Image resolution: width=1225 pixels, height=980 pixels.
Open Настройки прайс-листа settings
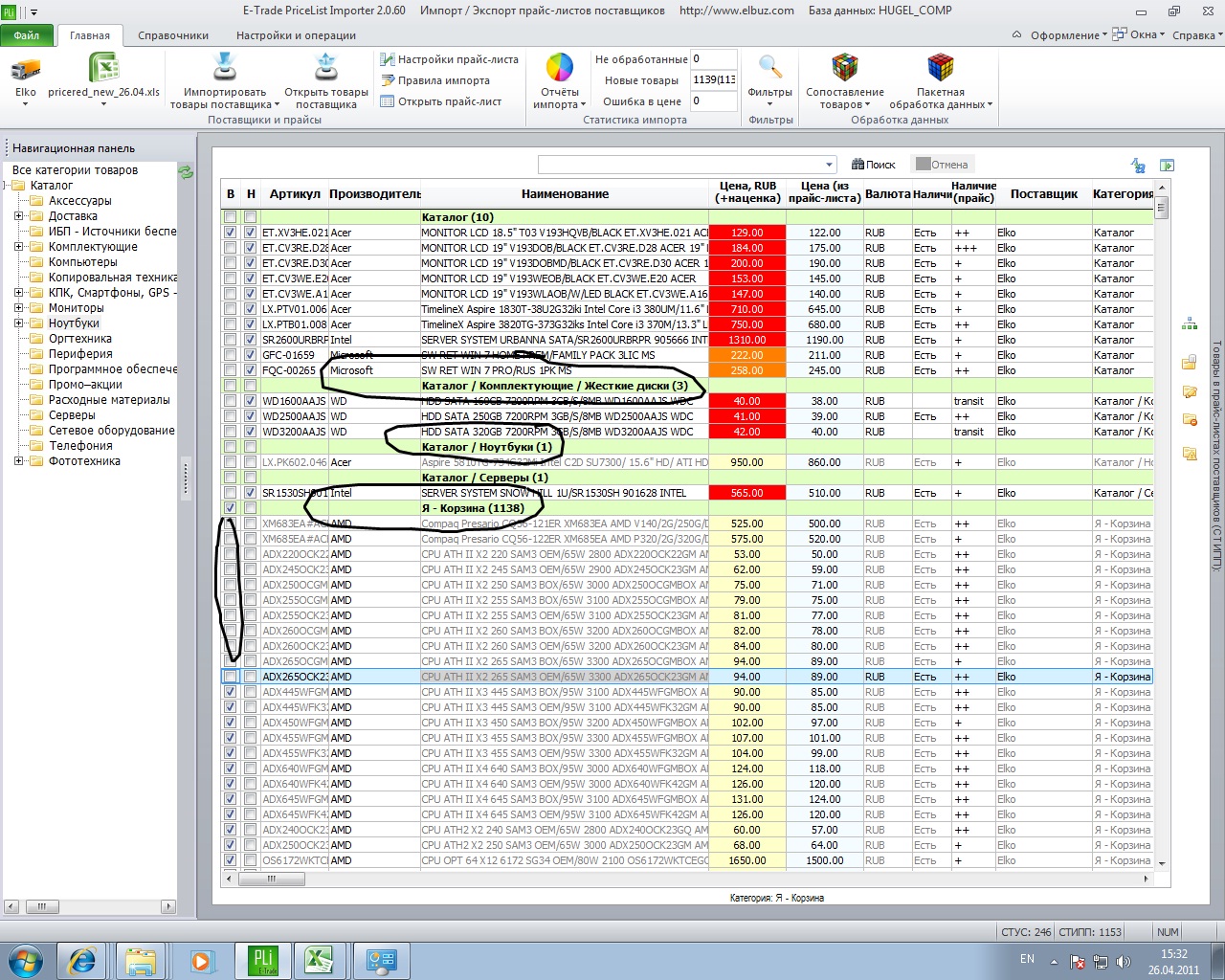449,59
